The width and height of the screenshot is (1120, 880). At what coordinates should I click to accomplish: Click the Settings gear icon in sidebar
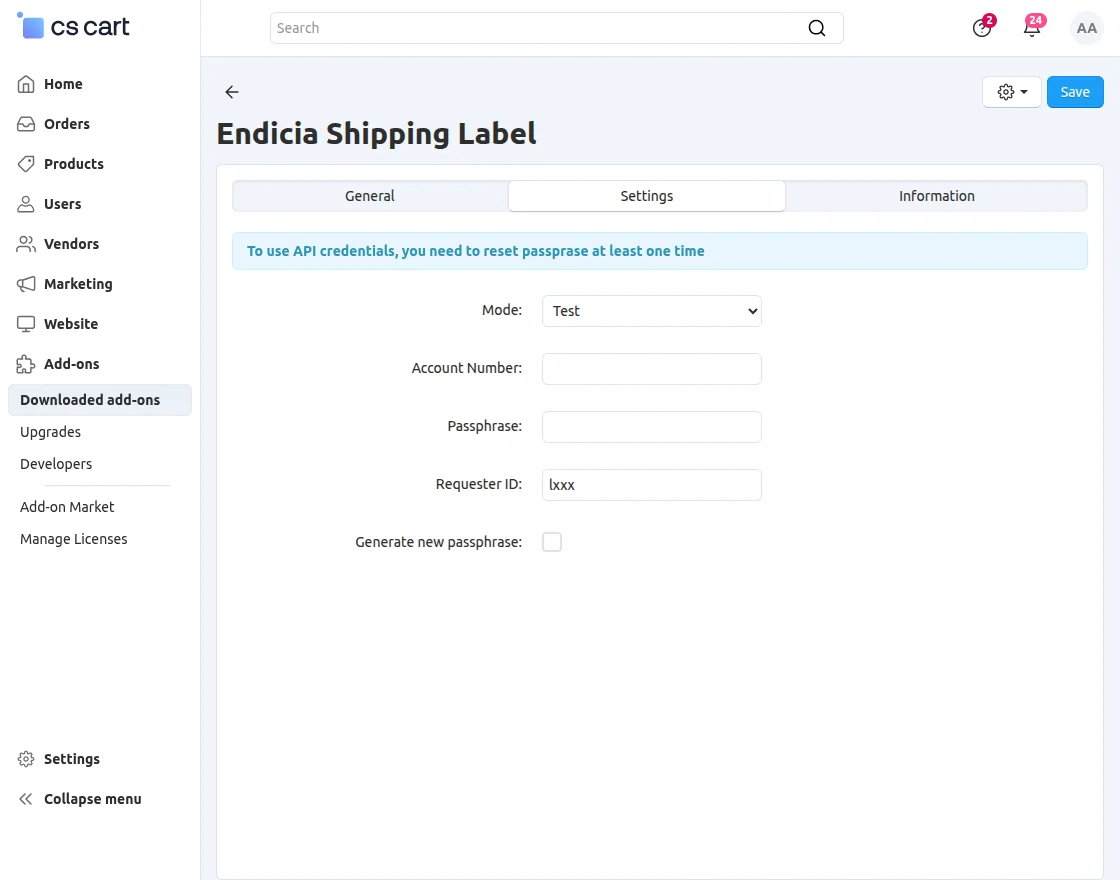(26, 759)
